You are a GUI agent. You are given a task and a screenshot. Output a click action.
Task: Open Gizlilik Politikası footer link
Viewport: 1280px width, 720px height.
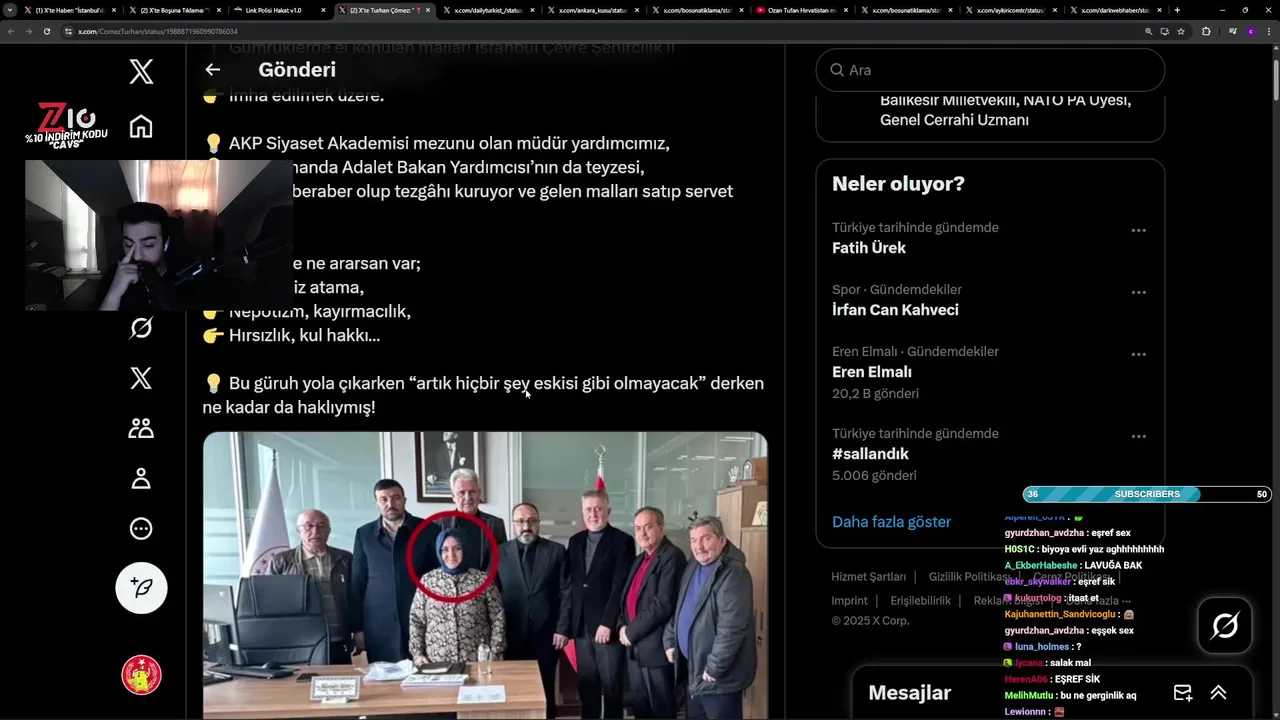(969, 577)
